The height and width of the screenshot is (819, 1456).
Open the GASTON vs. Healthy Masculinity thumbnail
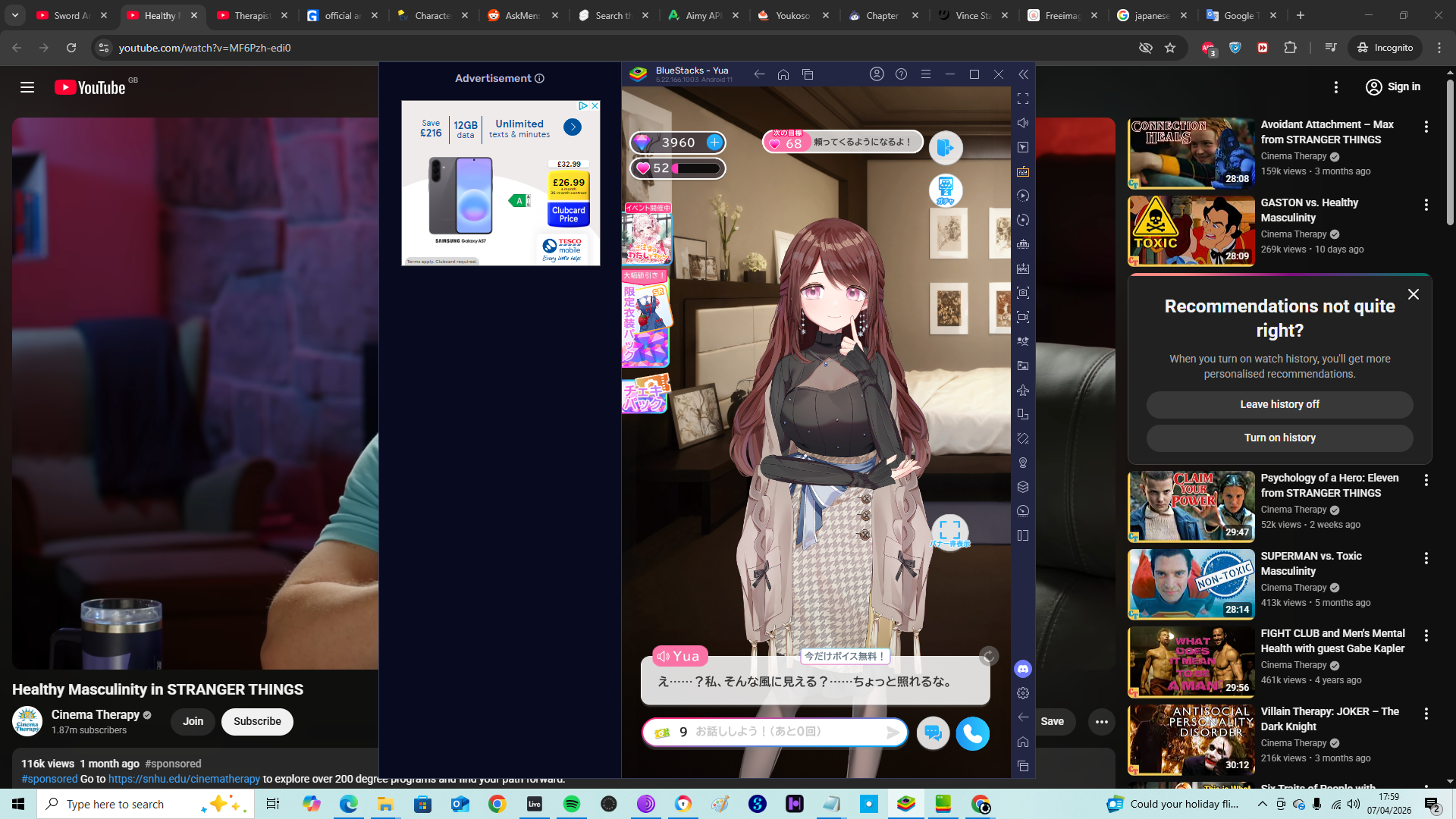click(1191, 231)
